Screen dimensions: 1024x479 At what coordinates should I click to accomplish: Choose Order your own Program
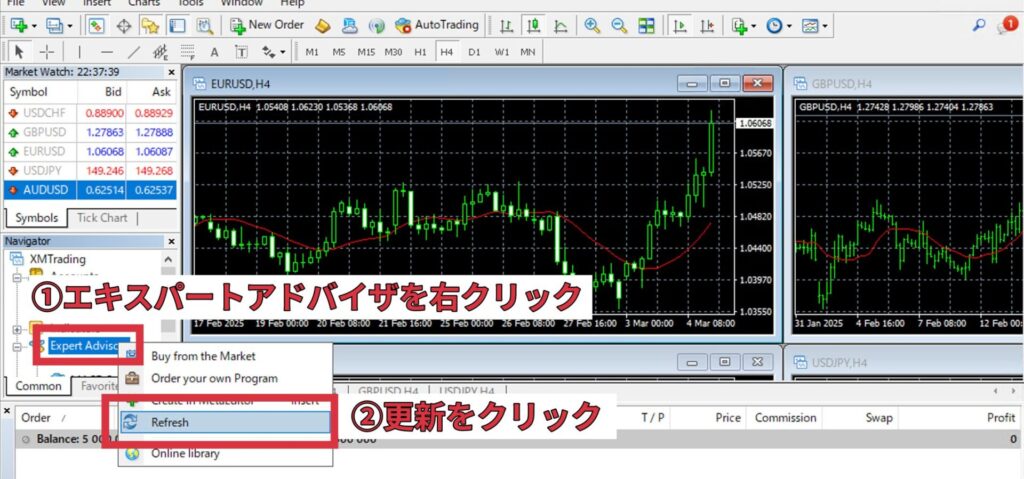(x=214, y=378)
